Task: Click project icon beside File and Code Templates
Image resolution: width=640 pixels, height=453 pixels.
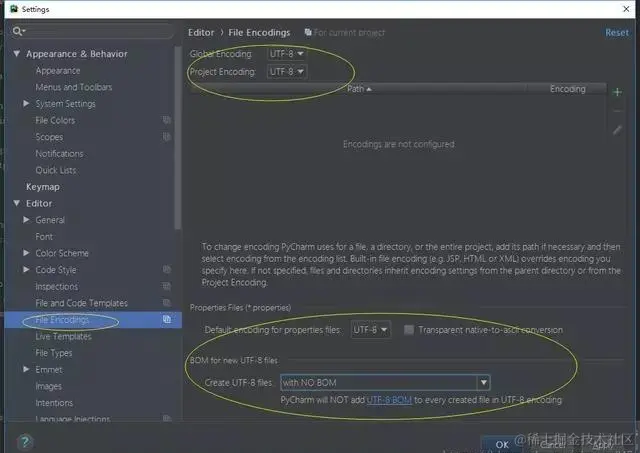Action: pyautogui.click(x=167, y=303)
